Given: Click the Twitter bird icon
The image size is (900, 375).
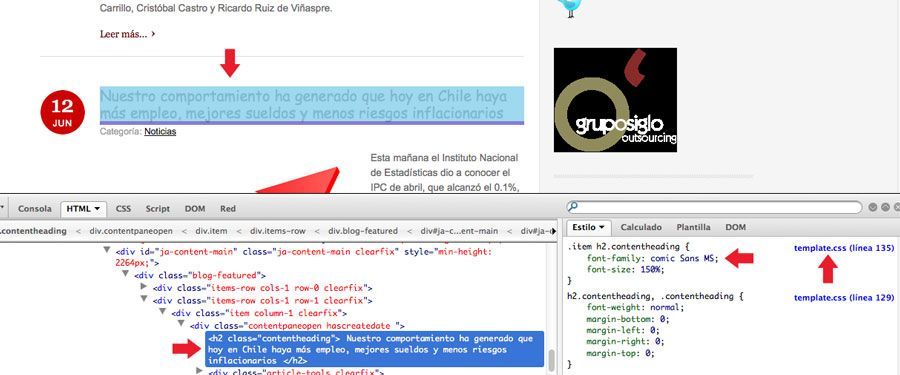Looking at the screenshot, I should 570,8.
